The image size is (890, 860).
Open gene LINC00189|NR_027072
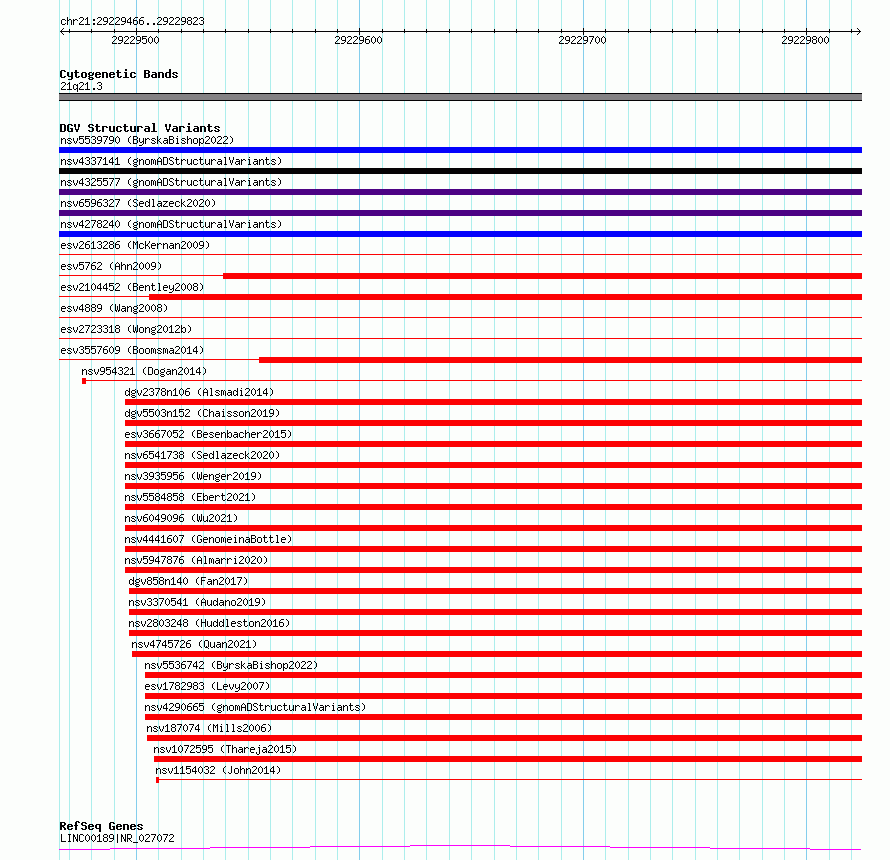click(117, 838)
